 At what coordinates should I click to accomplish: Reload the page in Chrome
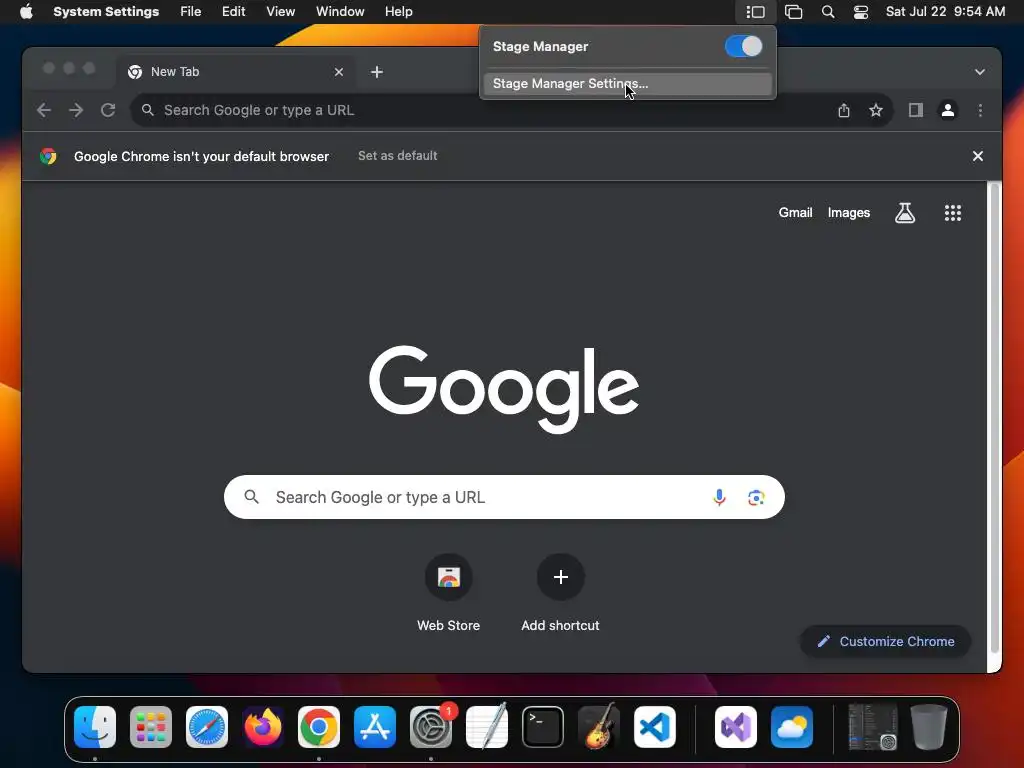[108, 110]
